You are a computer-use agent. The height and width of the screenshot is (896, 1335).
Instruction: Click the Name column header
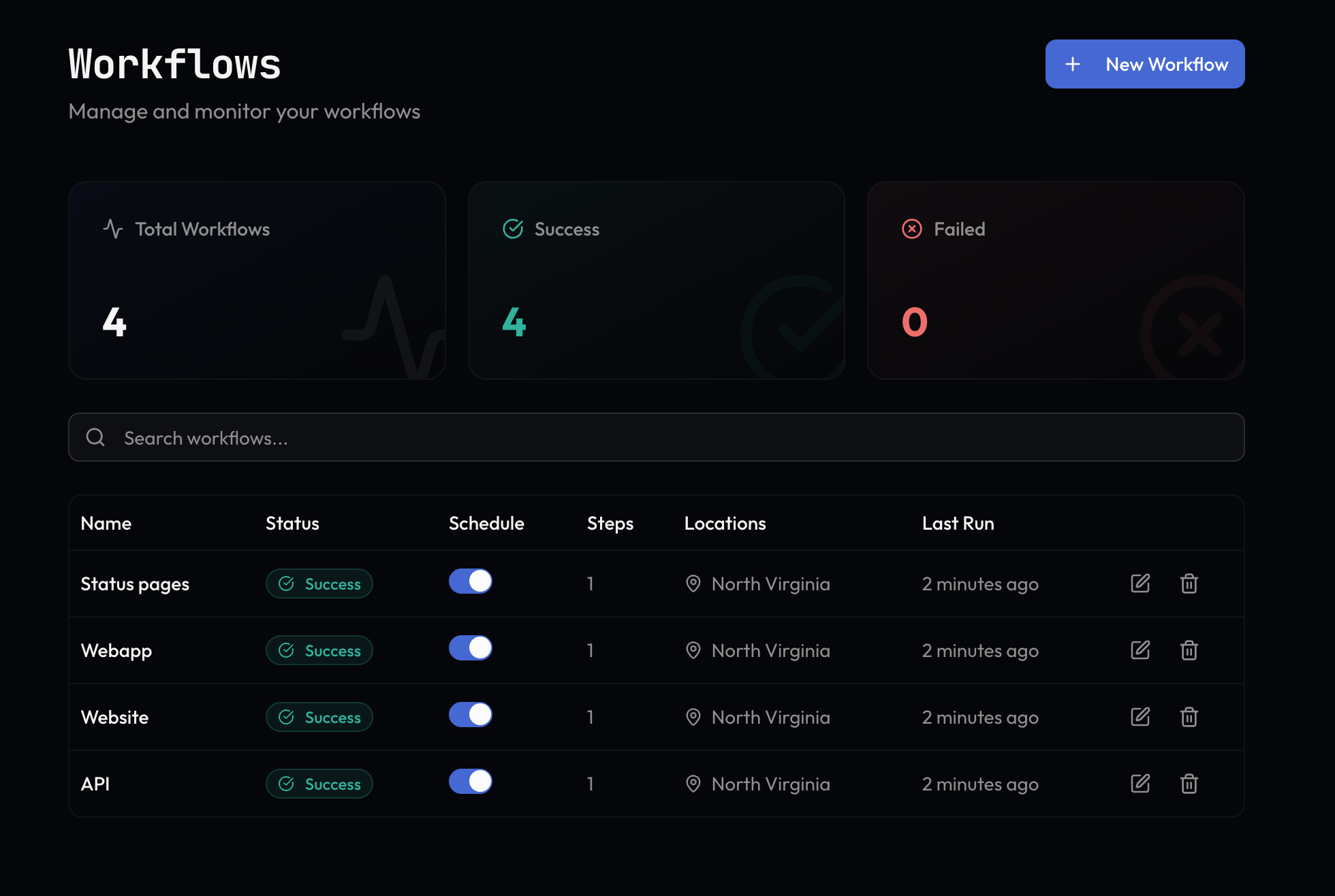click(106, 523)
